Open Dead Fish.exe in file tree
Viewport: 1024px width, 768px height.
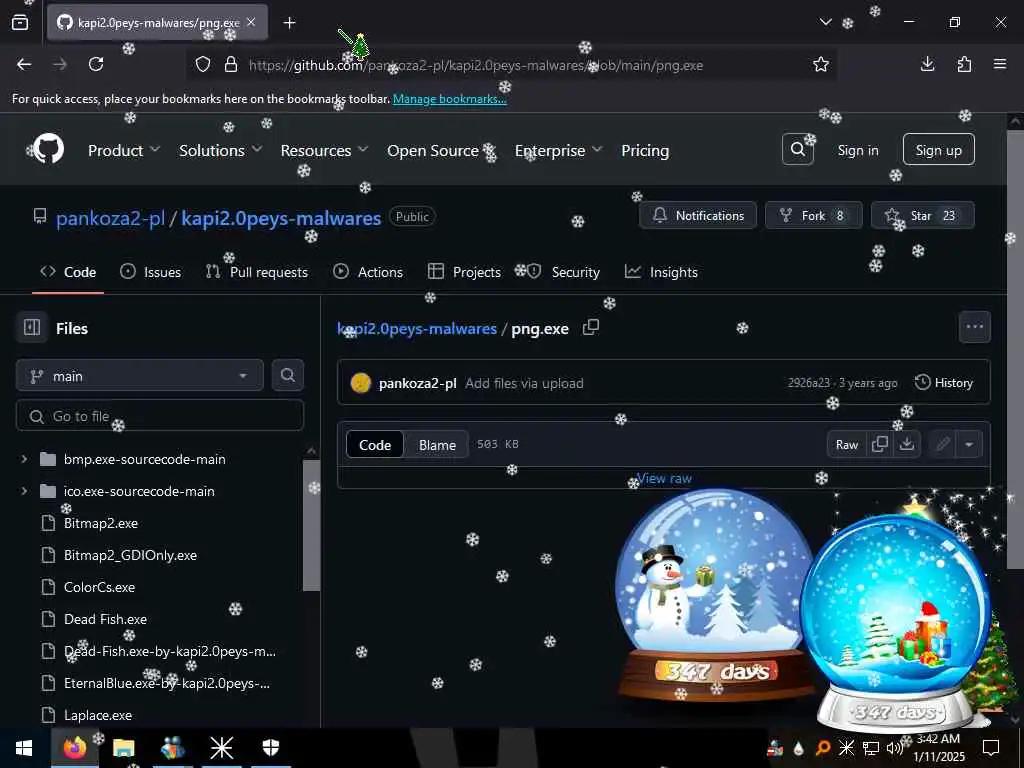click(x=105, y=618)
